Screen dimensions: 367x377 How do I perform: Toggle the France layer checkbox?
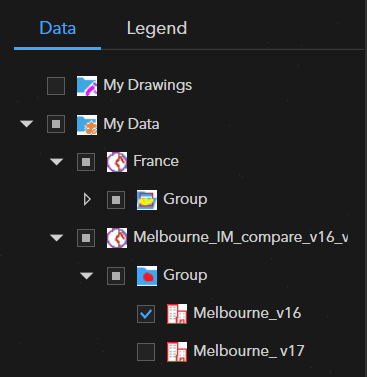click(86, 162)
